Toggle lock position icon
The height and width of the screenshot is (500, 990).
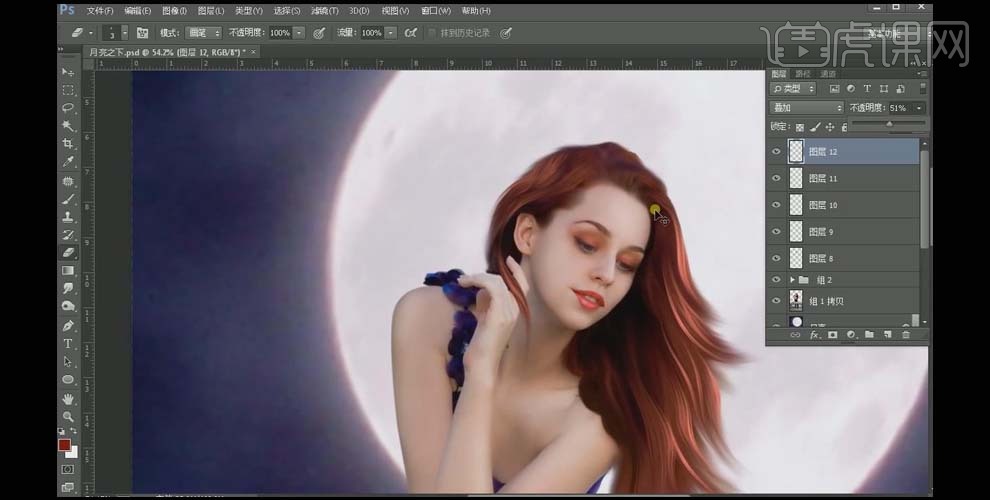[830, 127]
